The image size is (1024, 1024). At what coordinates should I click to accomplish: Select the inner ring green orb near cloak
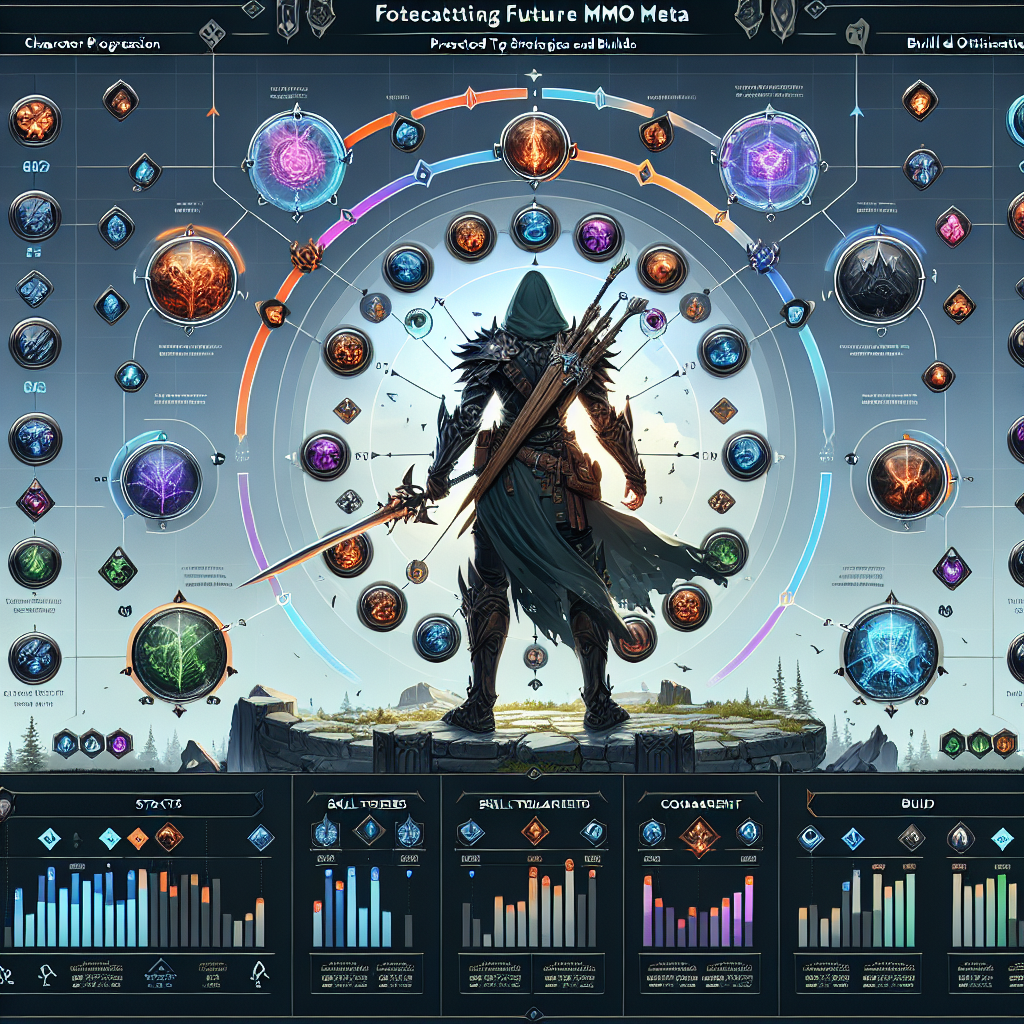point(724,554)
